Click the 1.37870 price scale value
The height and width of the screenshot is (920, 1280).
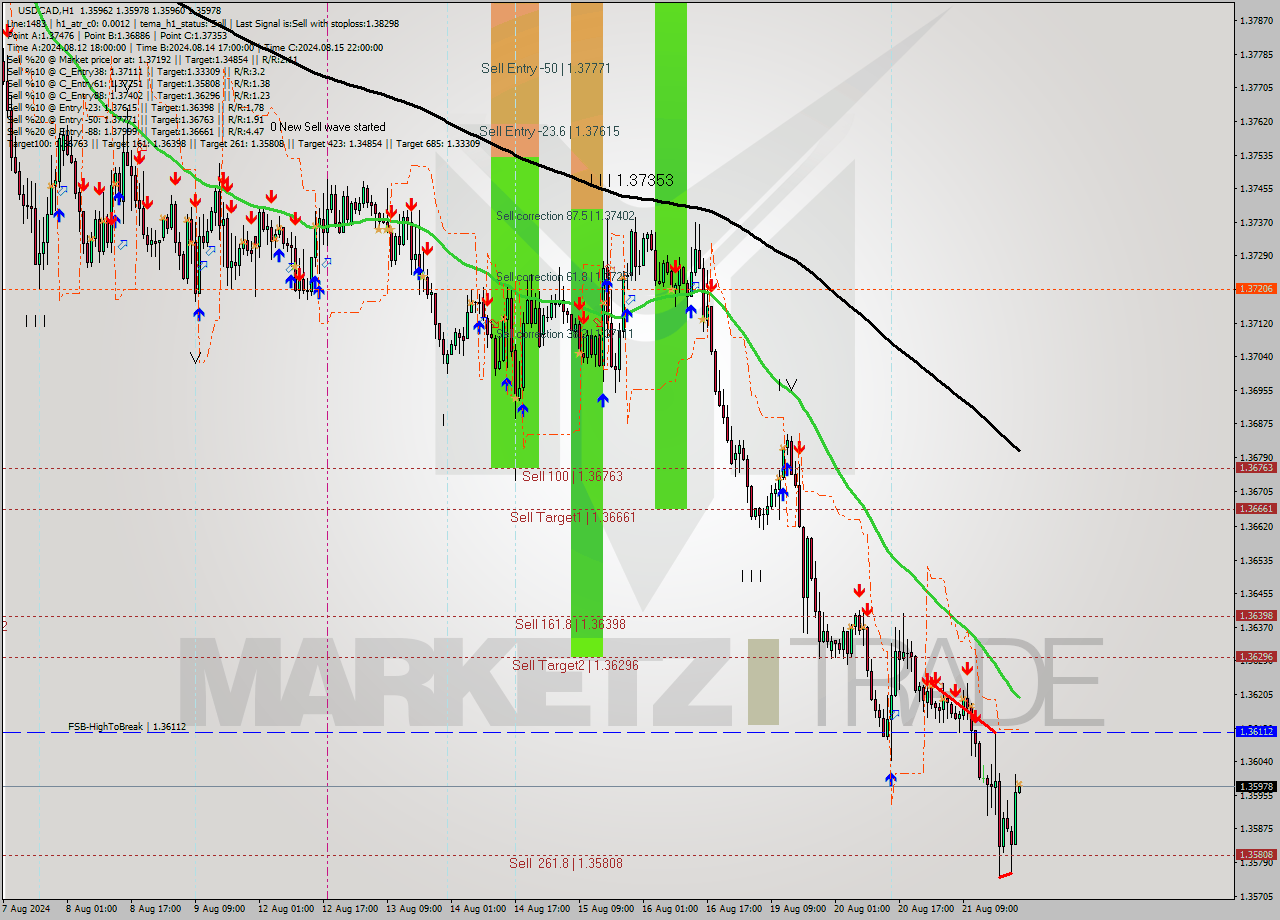coord(1256,20)
